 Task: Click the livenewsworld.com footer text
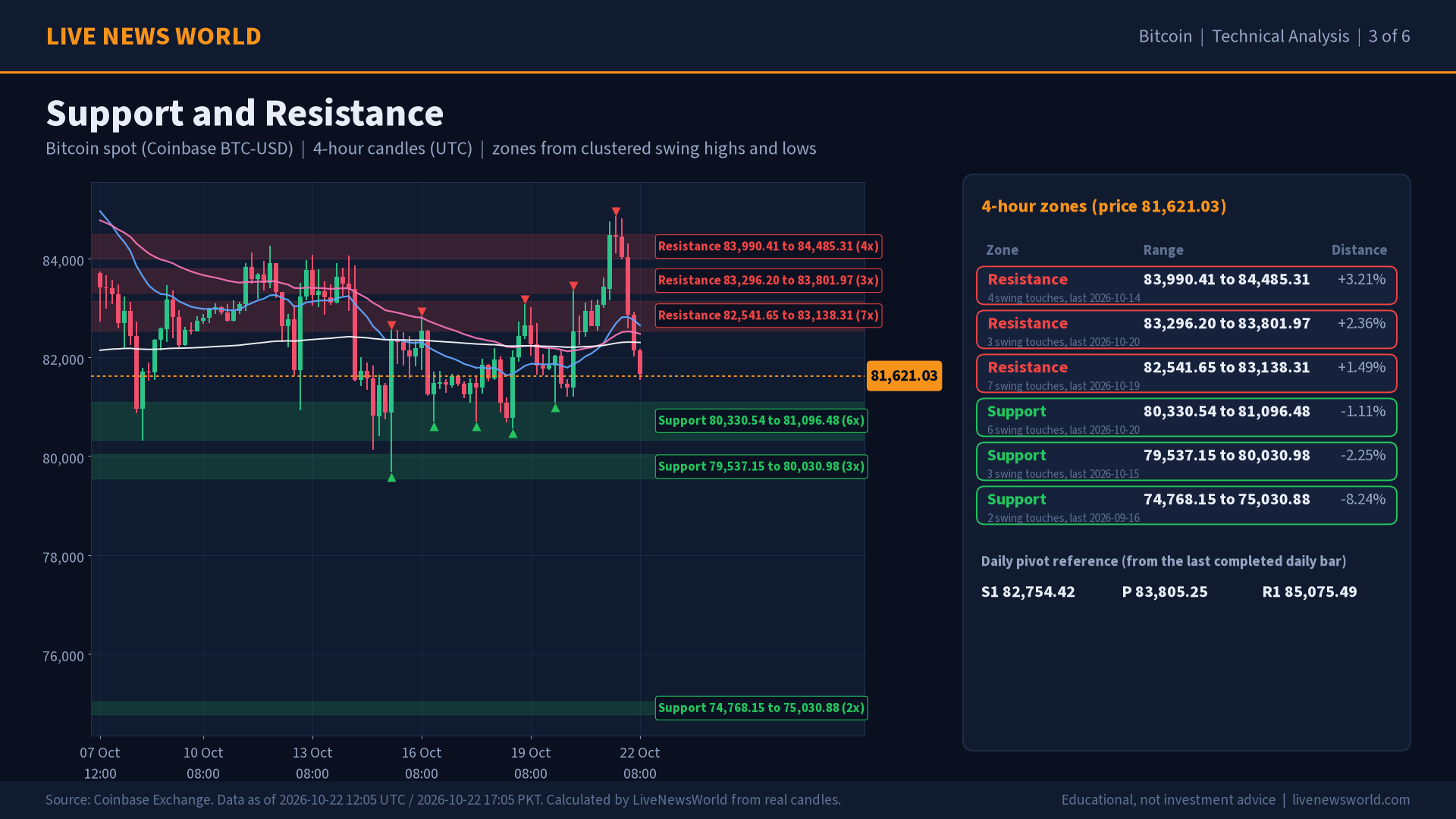[1351, 800]
